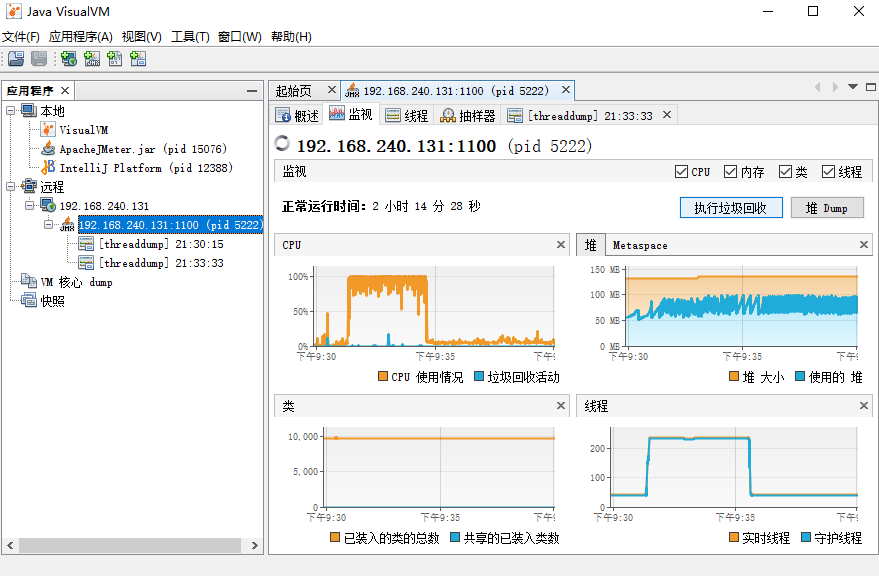Create a JMX connection from the toolbar icon

point(91,58)
